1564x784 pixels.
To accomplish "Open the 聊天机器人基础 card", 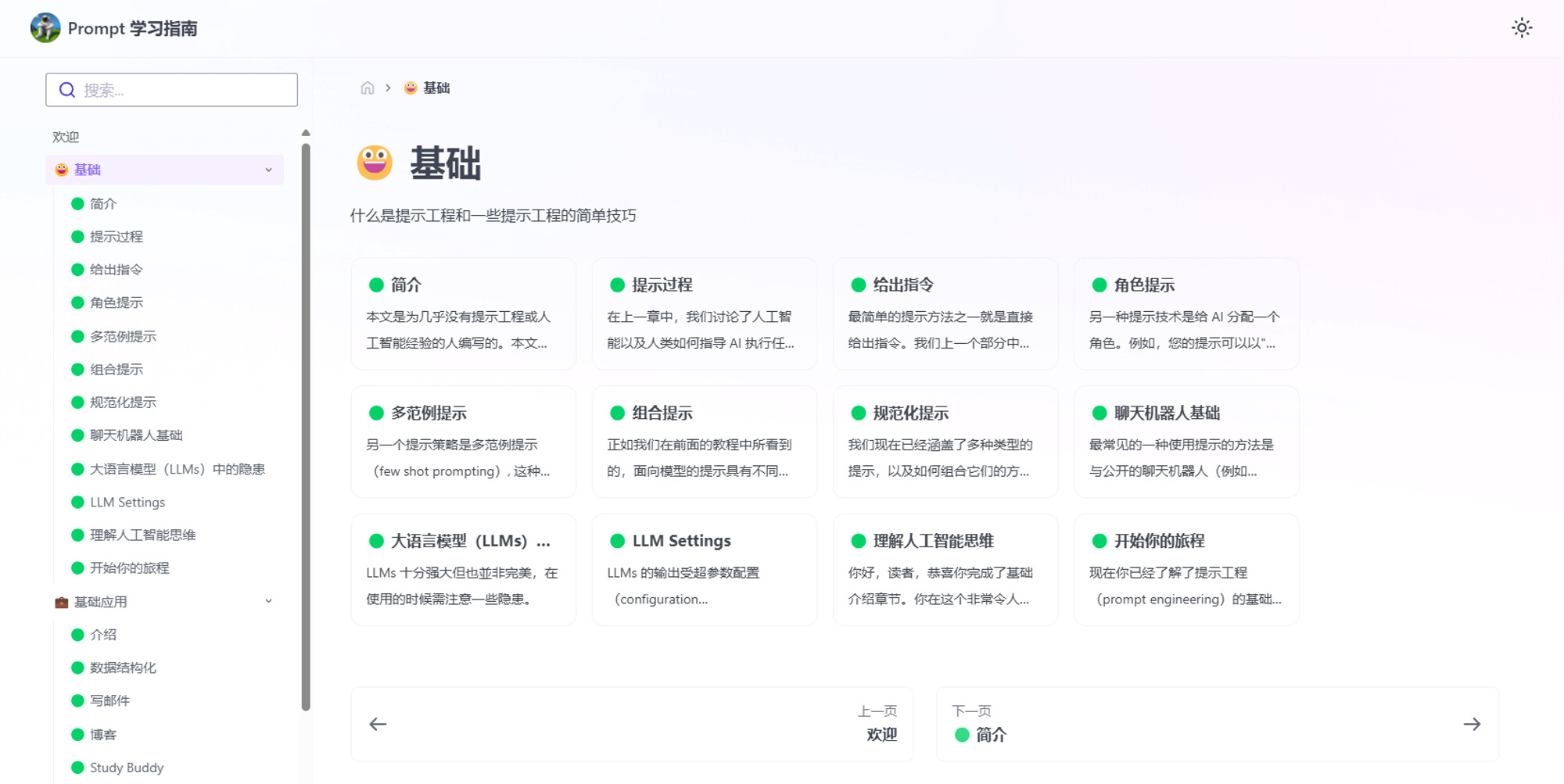I will coord(1186,442).
